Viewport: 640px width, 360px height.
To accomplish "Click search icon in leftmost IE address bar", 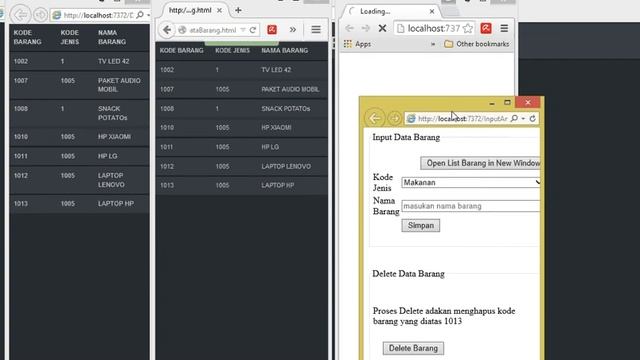I will 140,15.
